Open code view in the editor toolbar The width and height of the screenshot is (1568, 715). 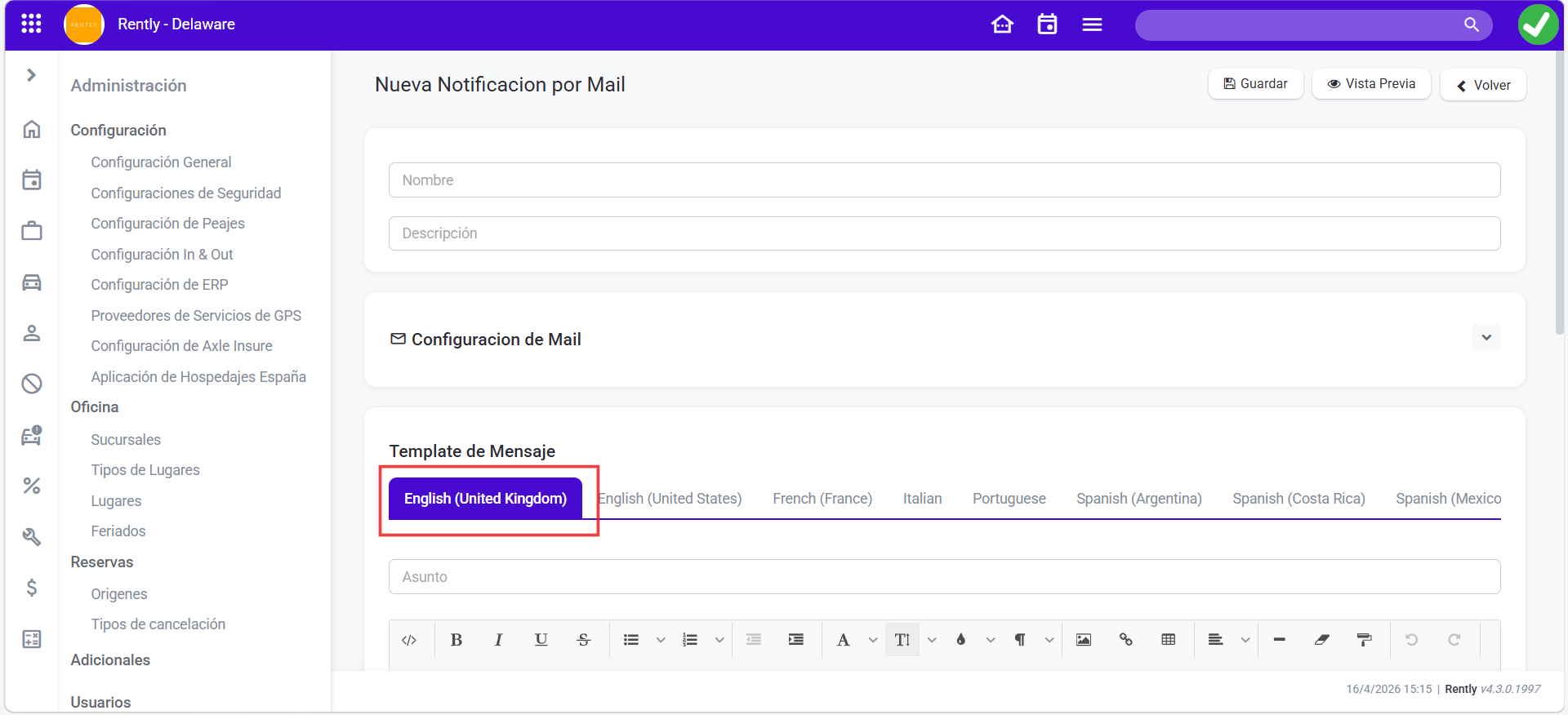[x=409, y=640]
